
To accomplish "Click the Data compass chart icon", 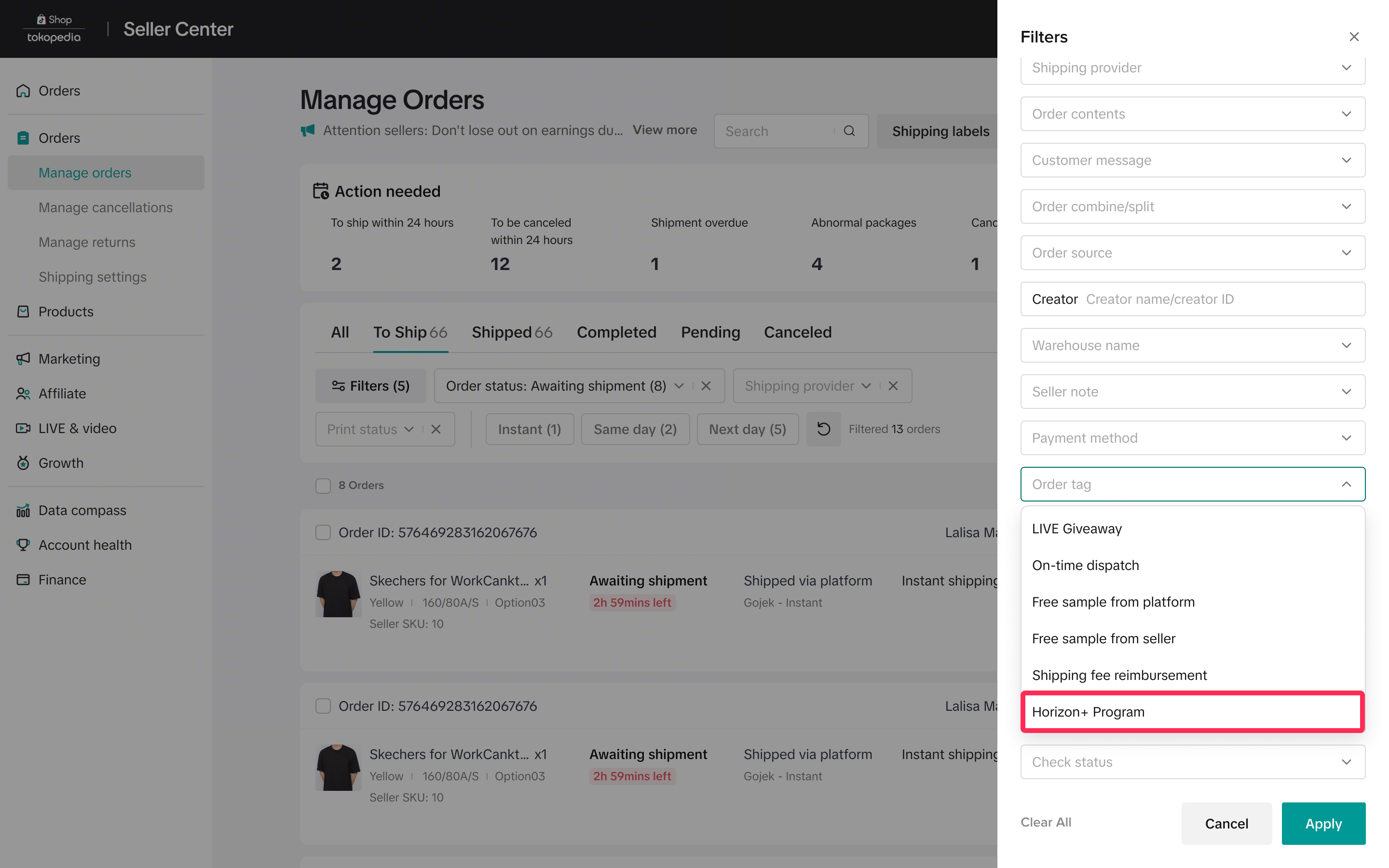I will (x=23, y=510).
